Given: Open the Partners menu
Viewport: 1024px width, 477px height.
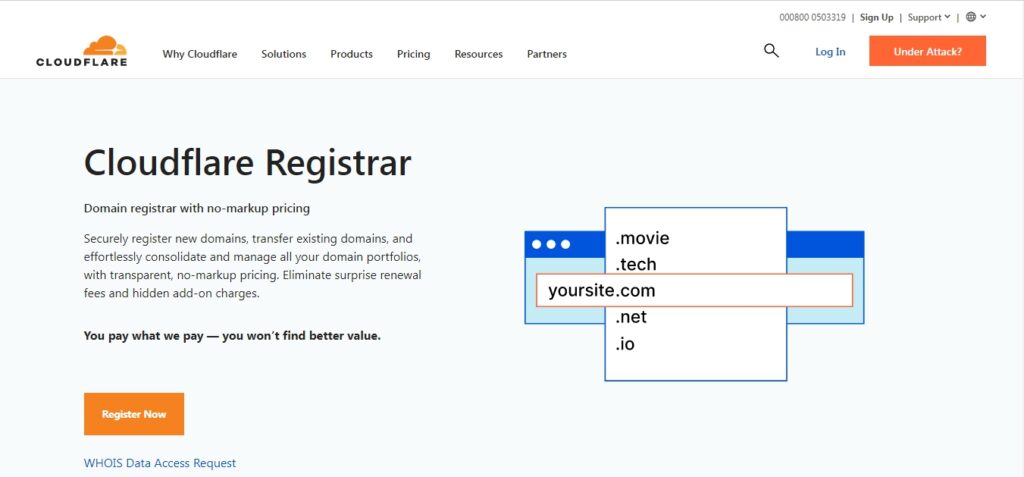Looking at the screenshot, I should click(547, 54).
